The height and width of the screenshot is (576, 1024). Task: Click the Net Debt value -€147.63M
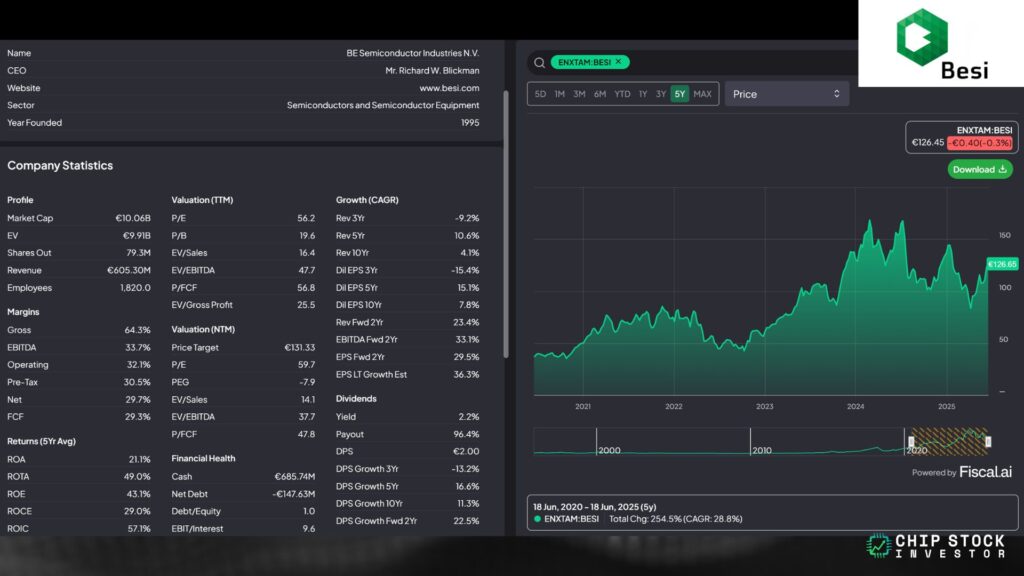[294, 494]
